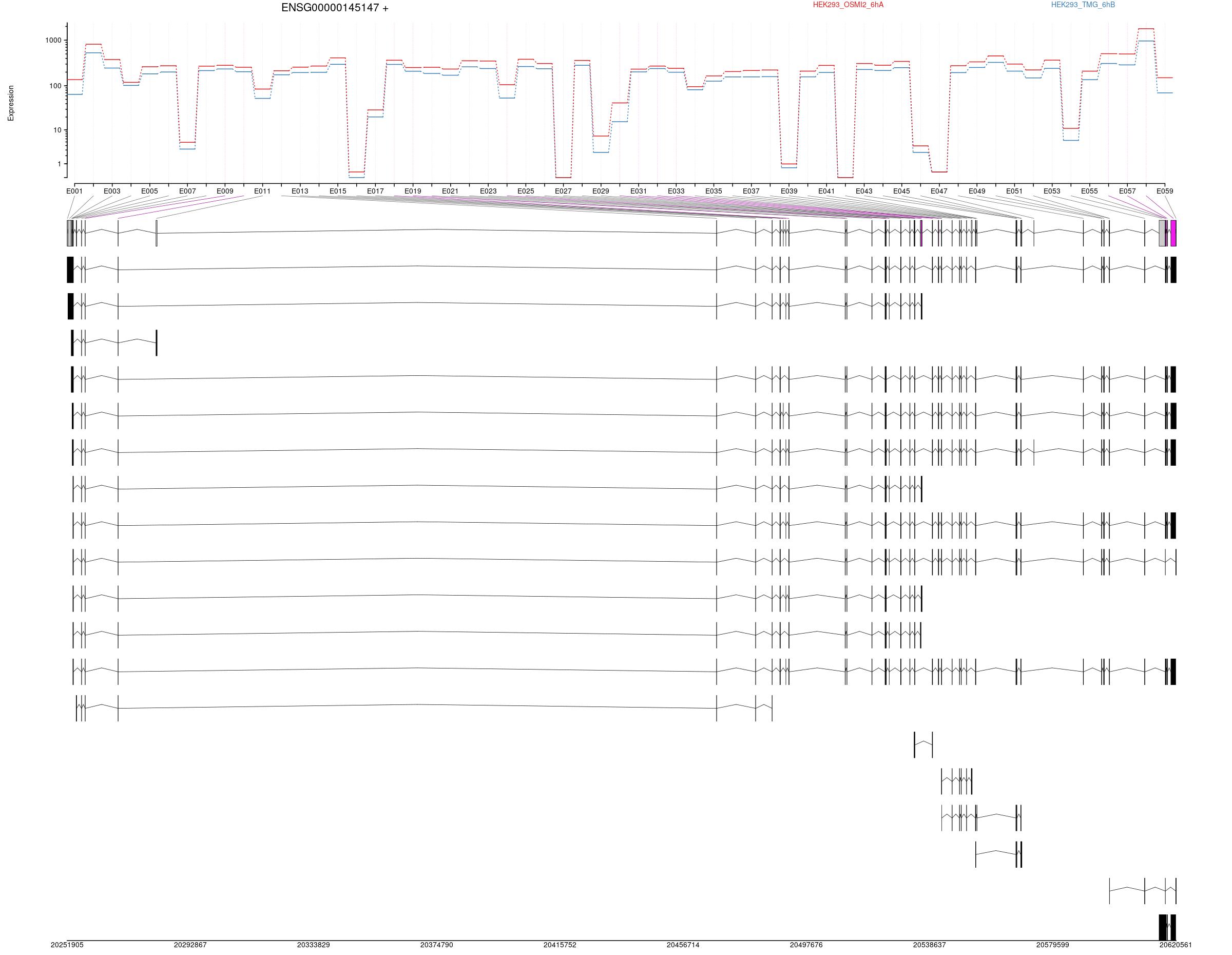Select exon label E015
The width and height of the screenshot is (1232, 955).
[x=338, y=191]
